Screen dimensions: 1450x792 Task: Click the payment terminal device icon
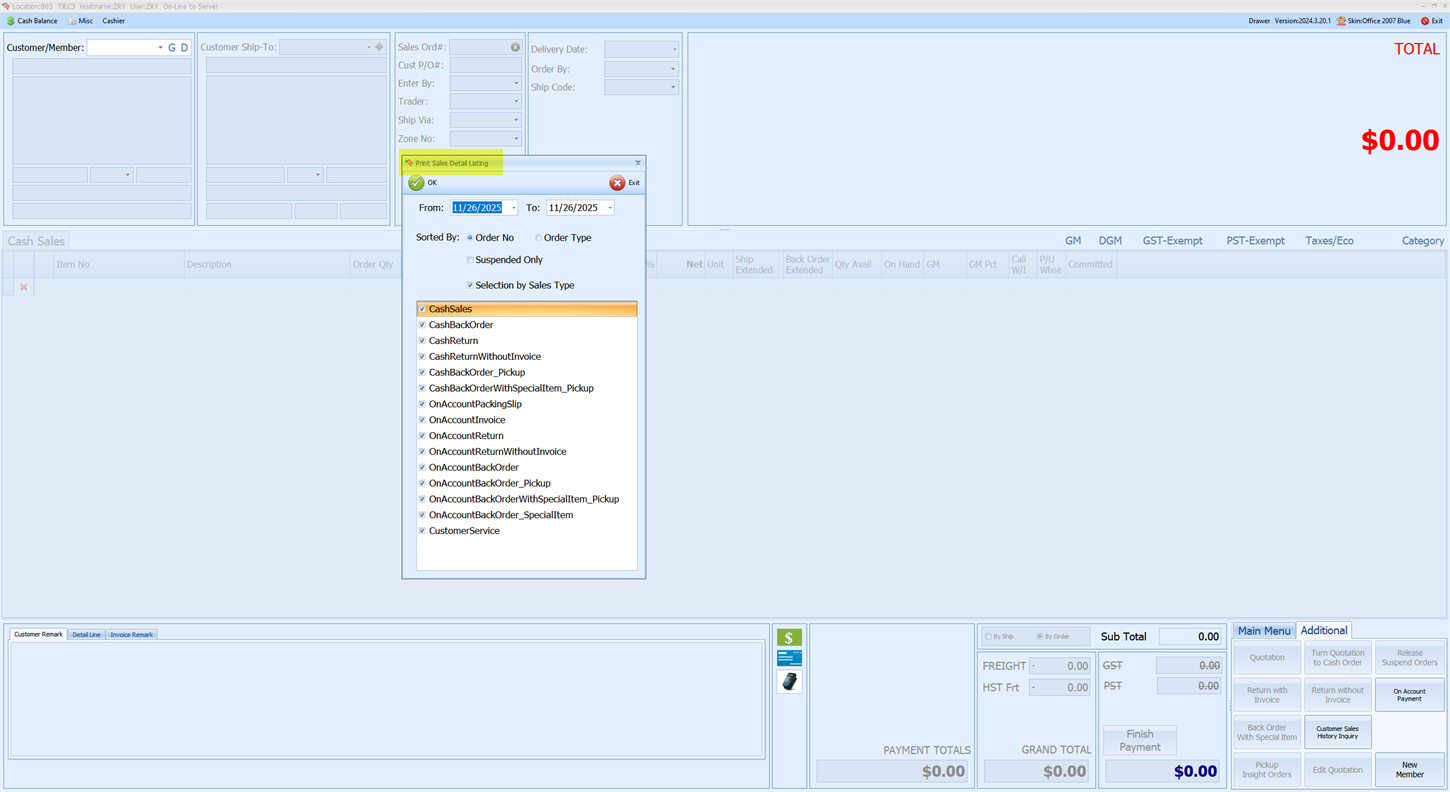tap(789, 682)
